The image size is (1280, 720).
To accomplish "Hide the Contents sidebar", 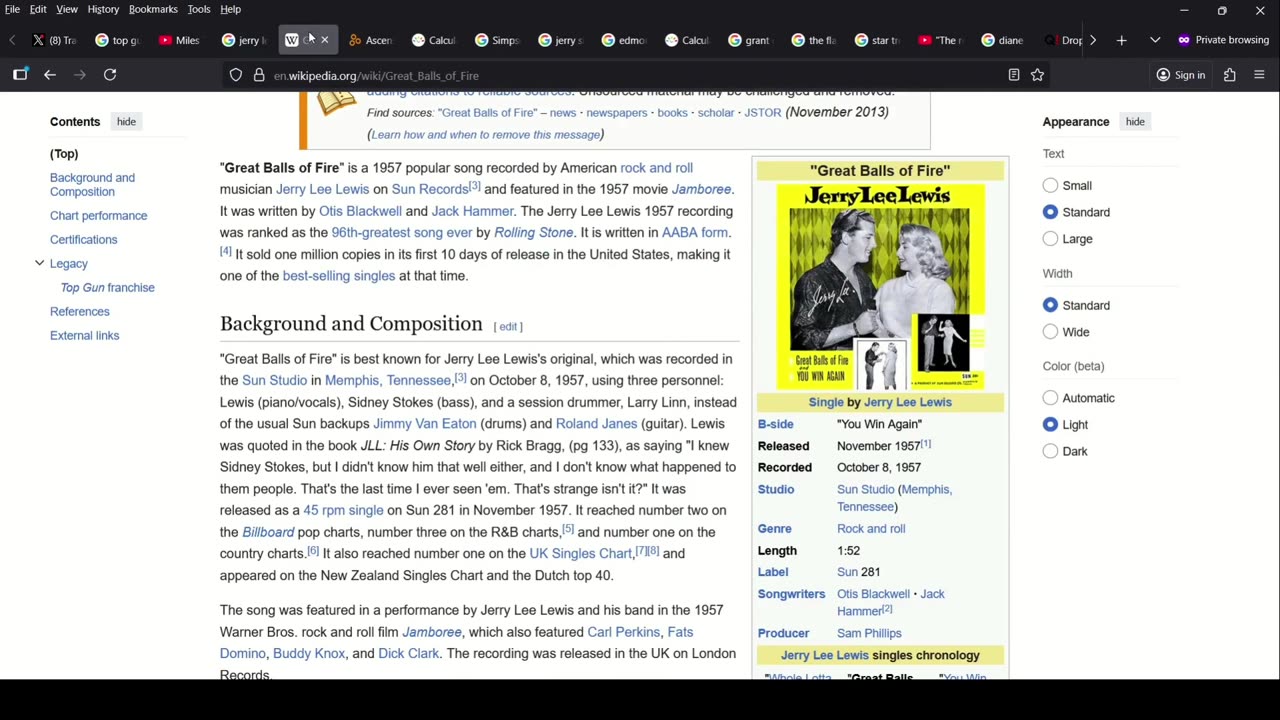I will 126,122.
